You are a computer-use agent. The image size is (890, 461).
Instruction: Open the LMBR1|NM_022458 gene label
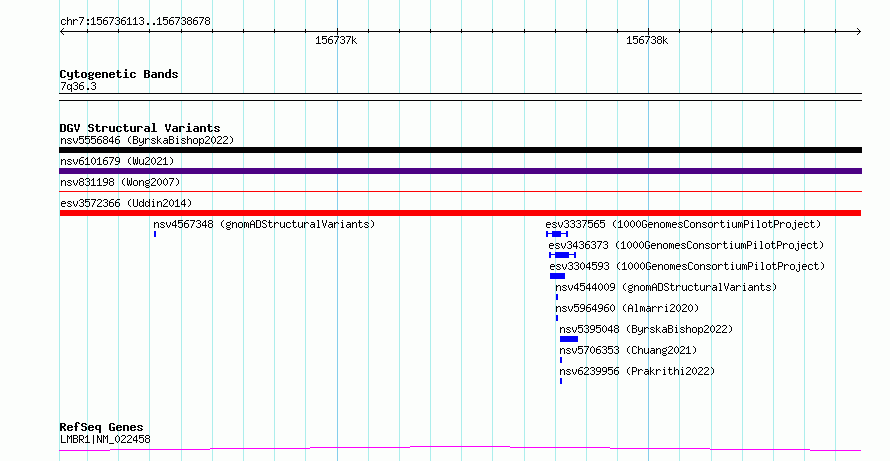tap(105, 439)
